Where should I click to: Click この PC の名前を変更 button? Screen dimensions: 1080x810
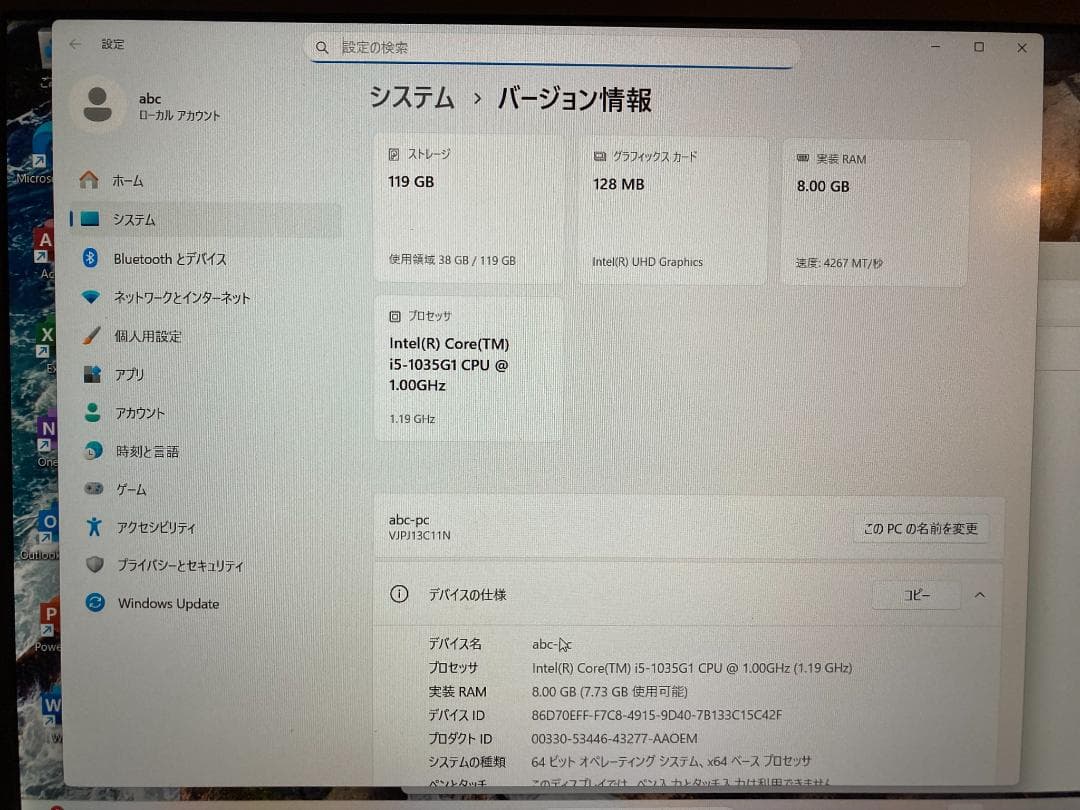point(921,528)
